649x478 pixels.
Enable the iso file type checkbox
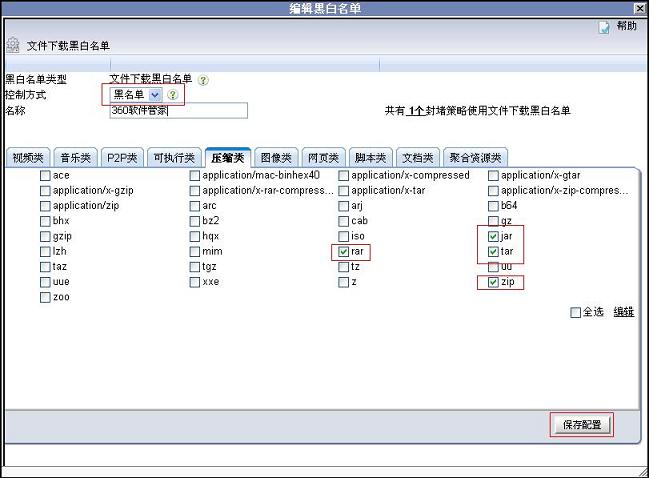[x=344, y=237]
